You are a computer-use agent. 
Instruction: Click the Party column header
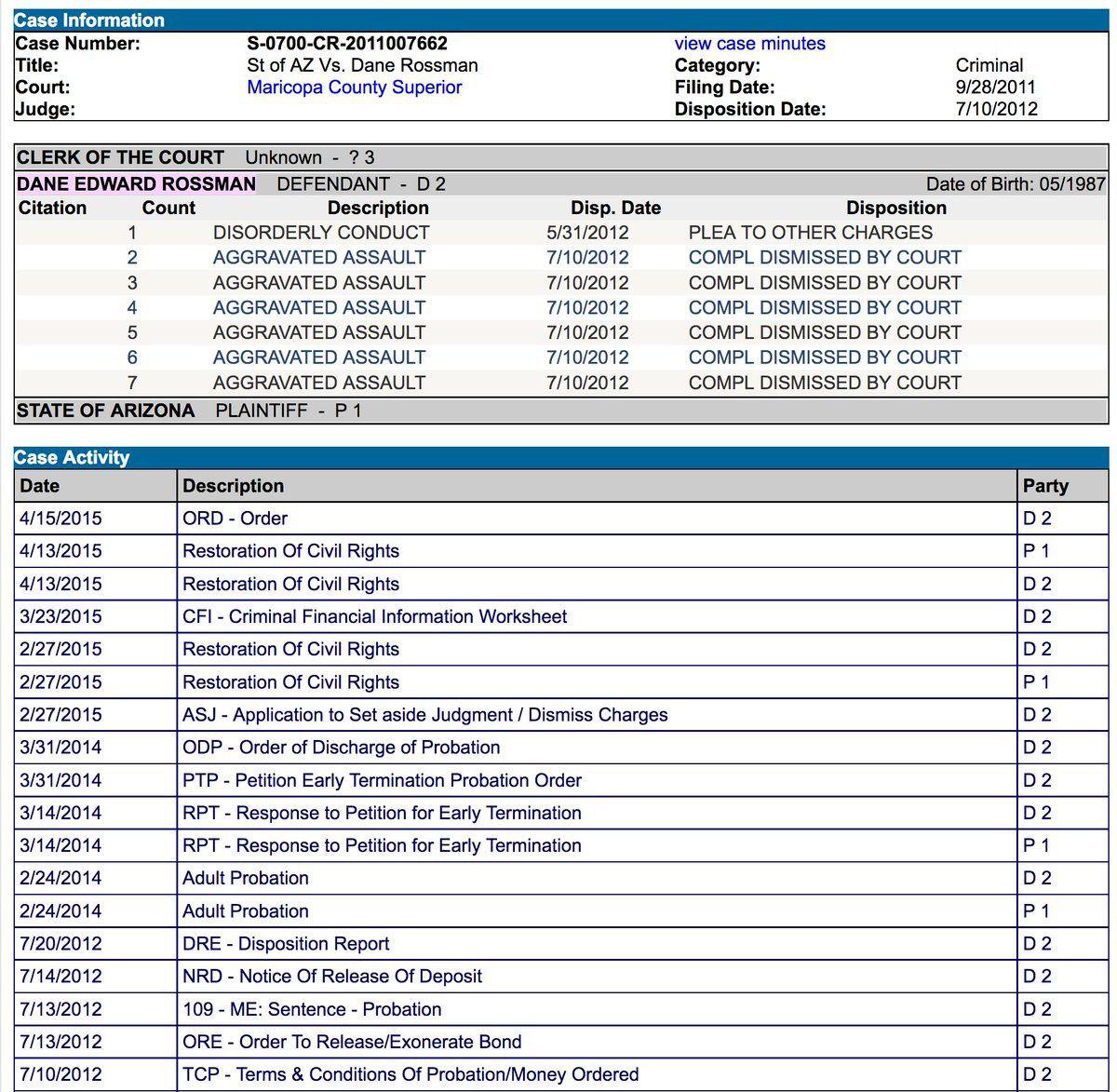(x=1045, y=486)
